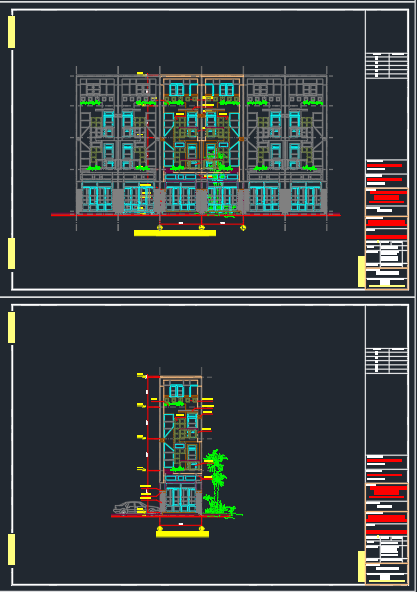The height and width of the screenshot is (592, 417).
Task: Click the yellow title bar under the single-house elevation
Action: tap(182, 534)
